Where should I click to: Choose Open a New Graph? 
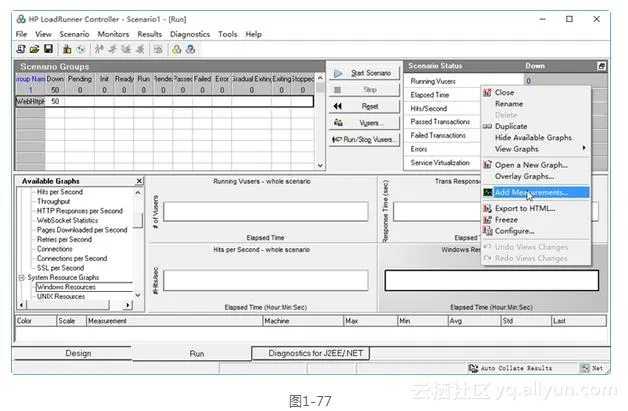pos(536,165)
